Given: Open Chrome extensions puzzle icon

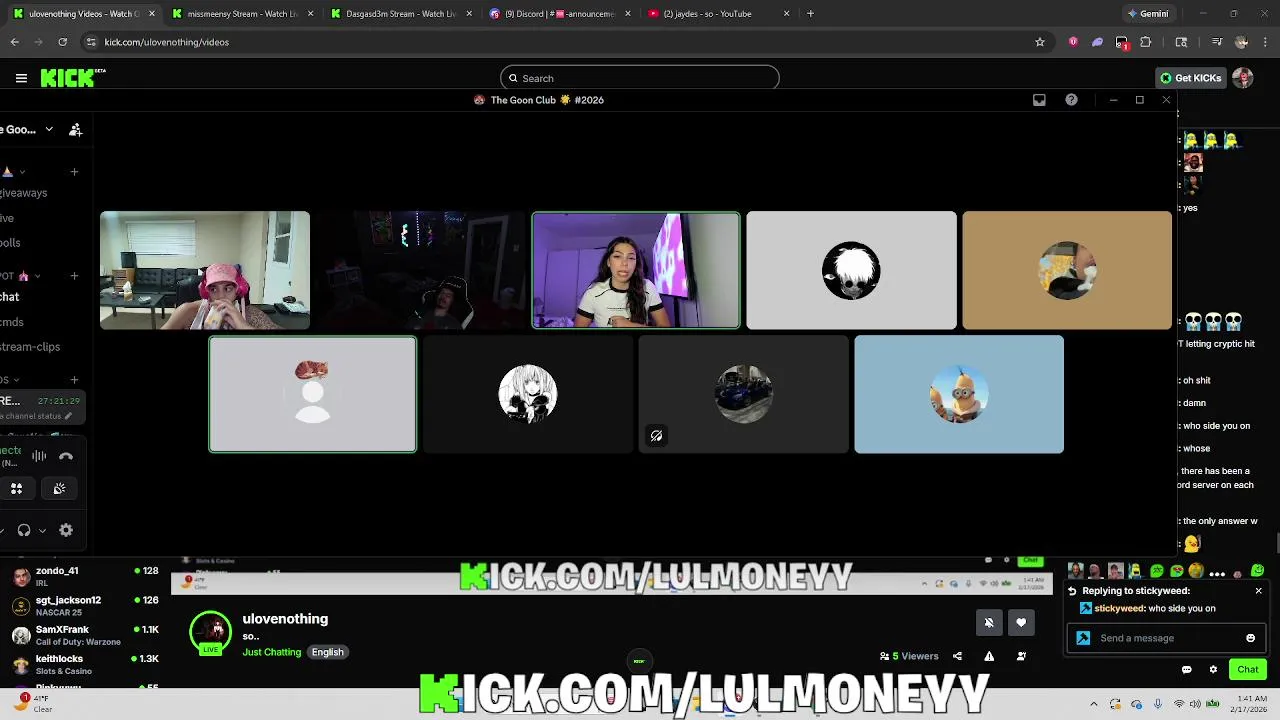Looking at the screenshot, I should coord(1146,42).
